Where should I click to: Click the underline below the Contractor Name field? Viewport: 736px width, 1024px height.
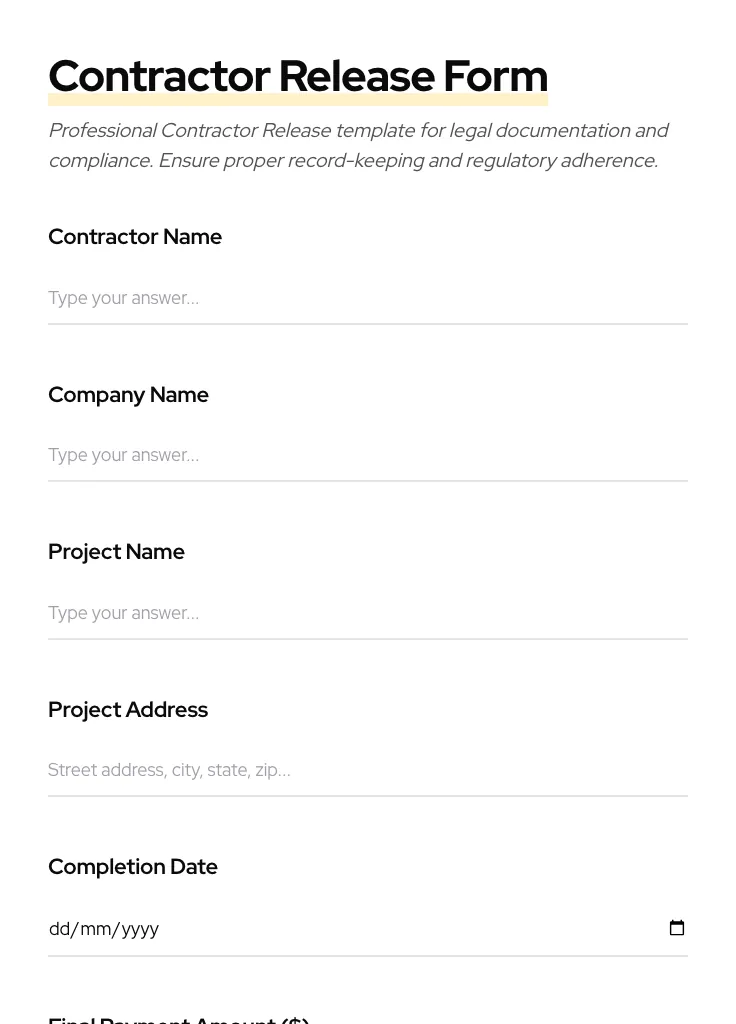click(x=368, y=322)
